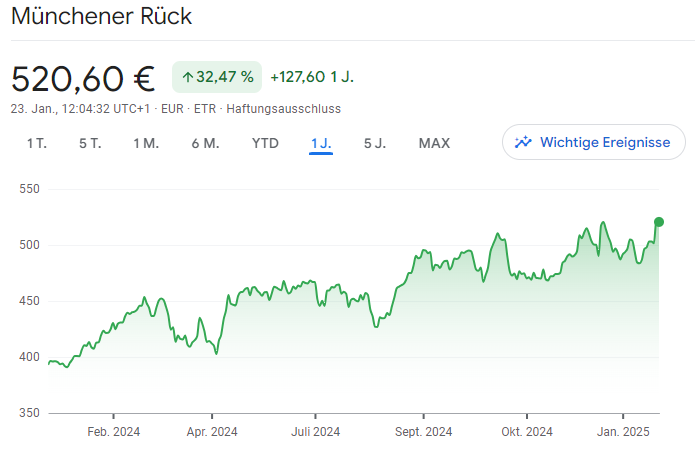
Task: Click the Juli 2024 axis label
Action: click(x=316, y=432)
